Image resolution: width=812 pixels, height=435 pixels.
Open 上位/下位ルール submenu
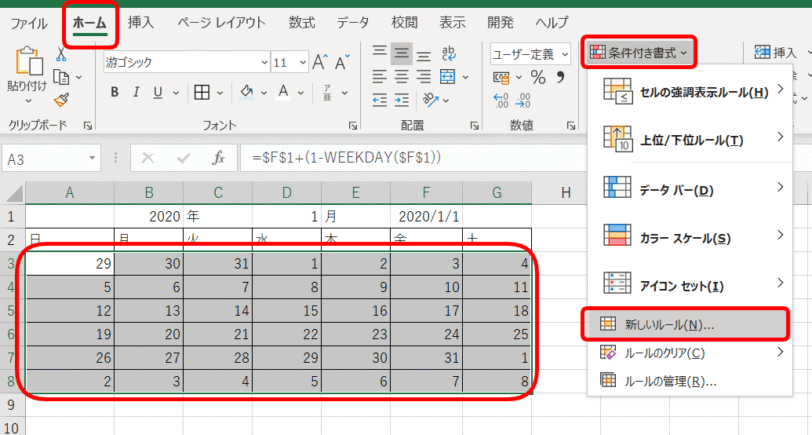690,140
